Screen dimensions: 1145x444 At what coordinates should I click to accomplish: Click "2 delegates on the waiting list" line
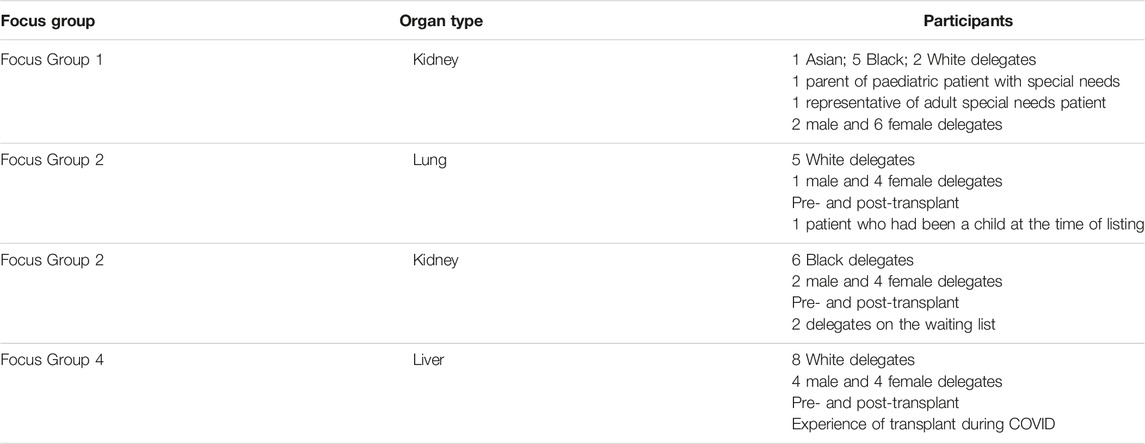894,324
